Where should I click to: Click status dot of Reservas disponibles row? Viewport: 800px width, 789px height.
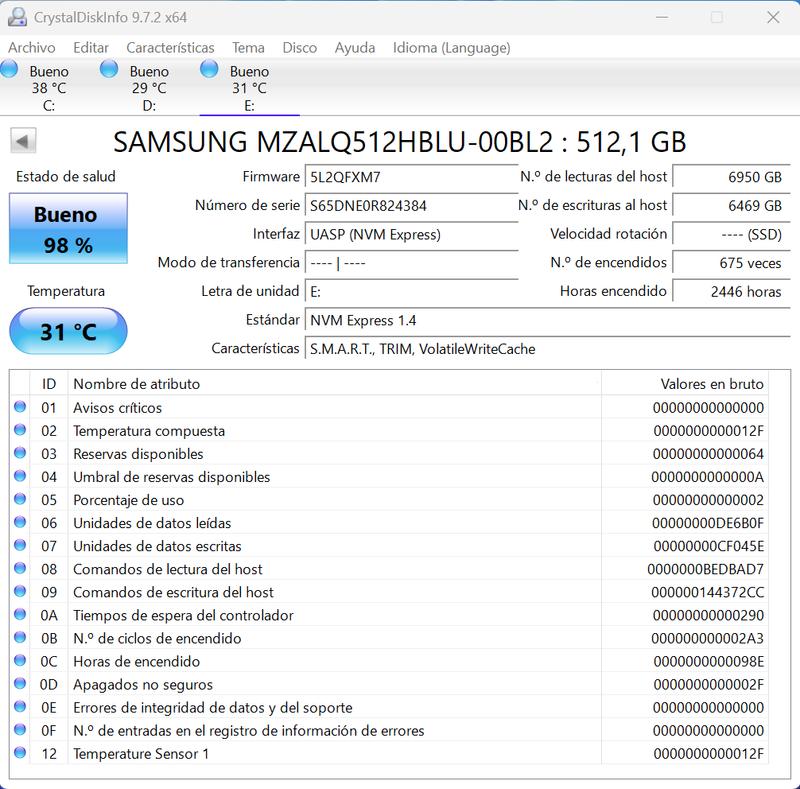20,453
